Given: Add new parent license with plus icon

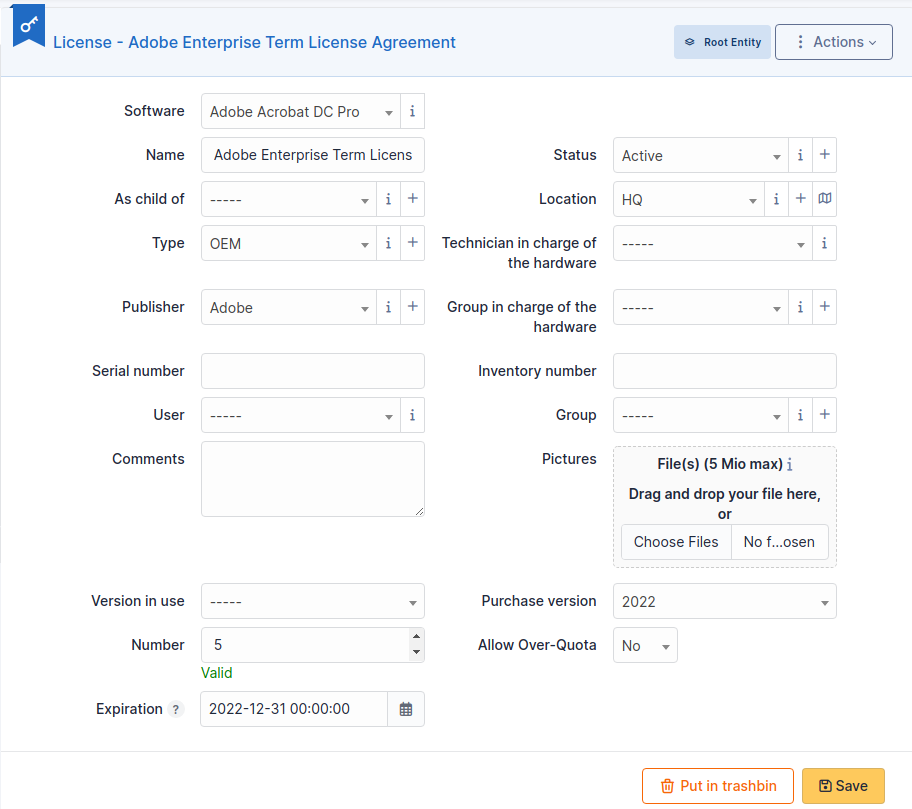Looking at the screenshot, I should coord(412,199).
